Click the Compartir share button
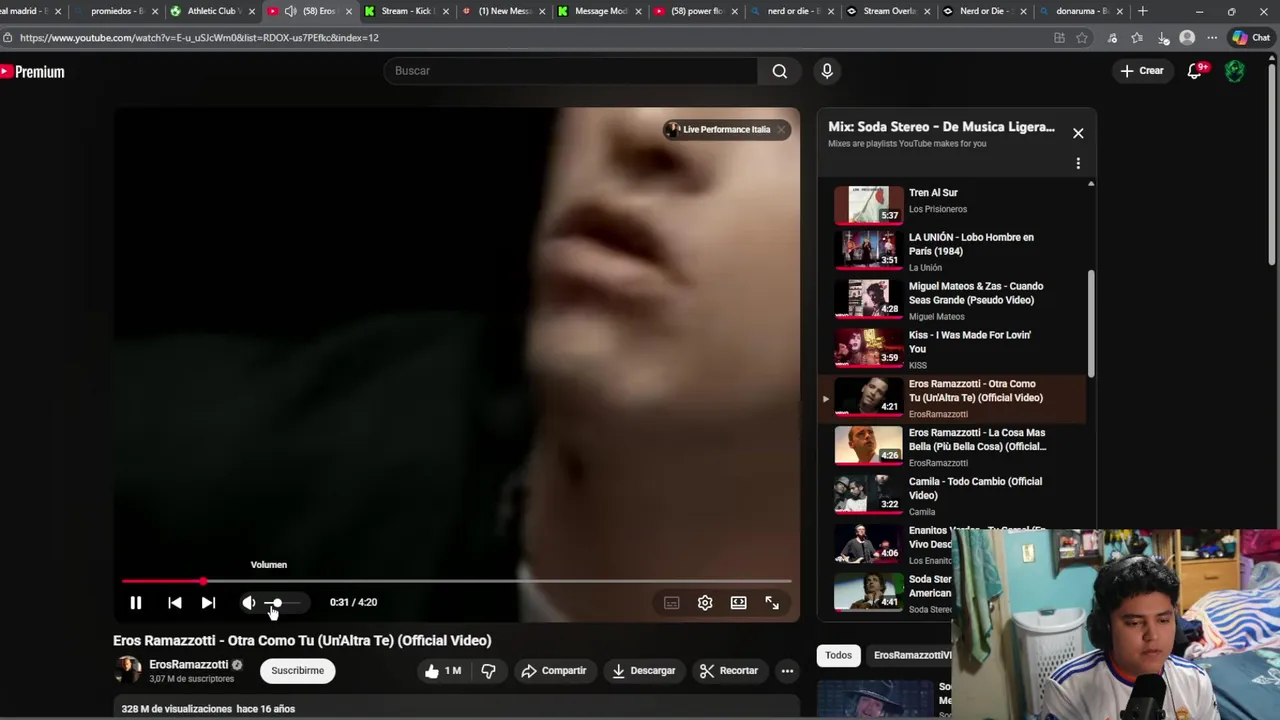 click(553, 671)
